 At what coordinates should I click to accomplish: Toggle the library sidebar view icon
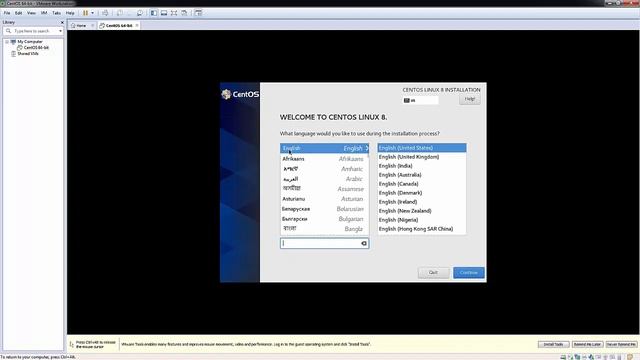coord(154,13)
